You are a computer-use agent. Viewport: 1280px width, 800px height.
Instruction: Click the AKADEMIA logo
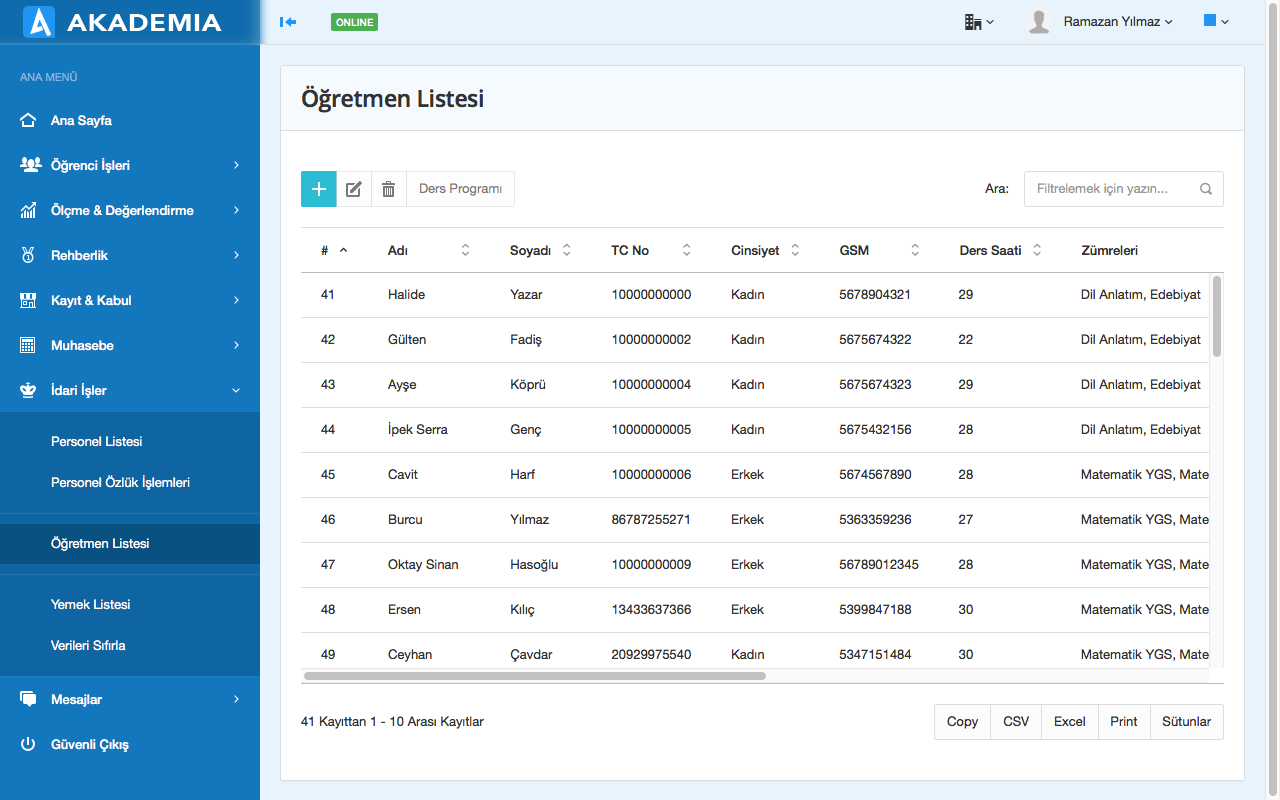[122, 22]
